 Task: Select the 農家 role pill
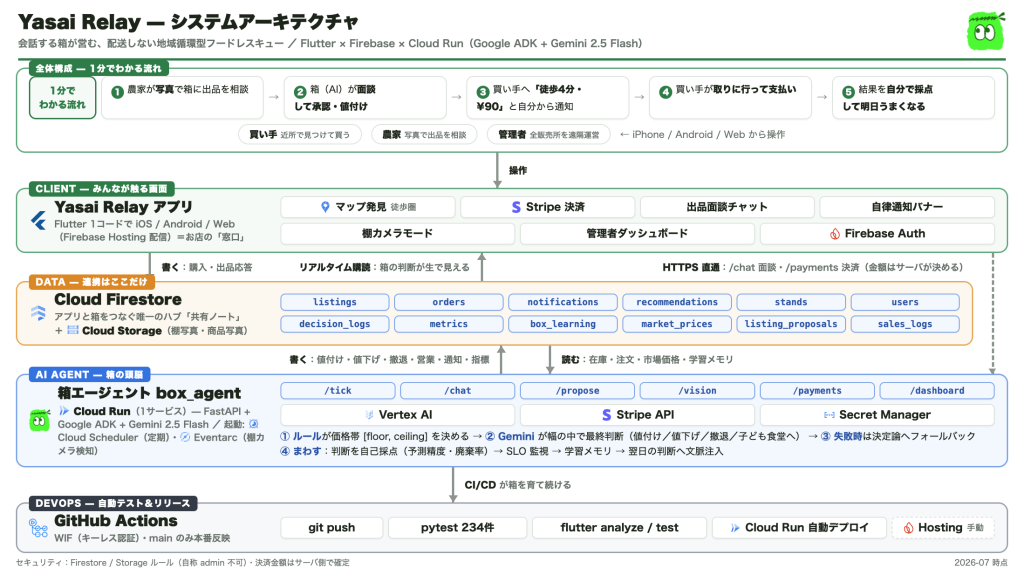click(424, 135)
